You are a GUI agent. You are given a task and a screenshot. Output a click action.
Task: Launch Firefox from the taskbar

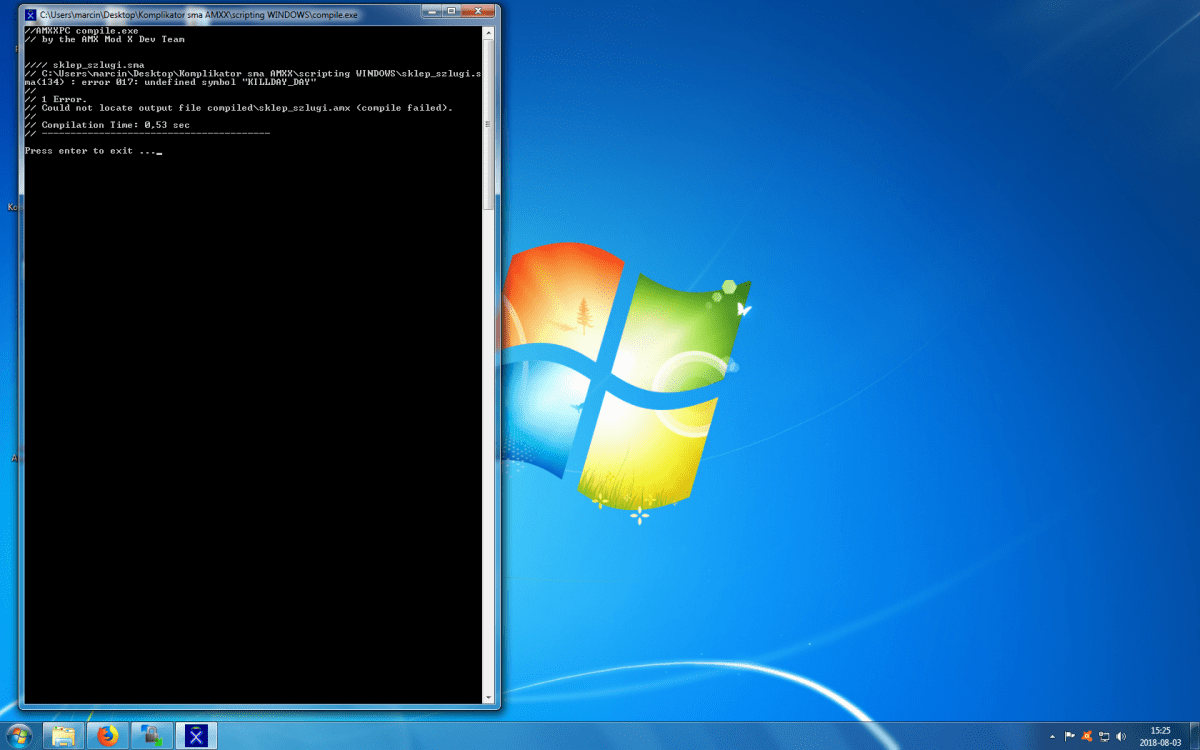tap(108, 736)
